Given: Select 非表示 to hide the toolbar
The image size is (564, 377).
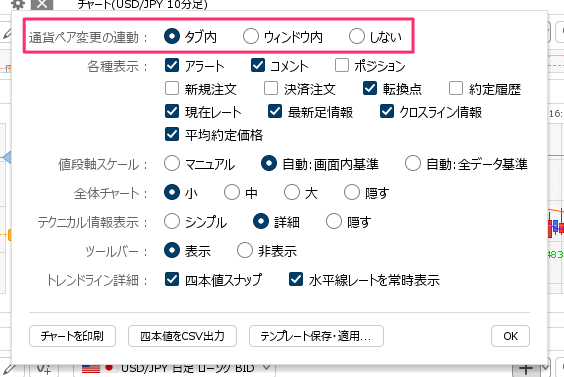Looking at the screenshot, I should (245, 250).
